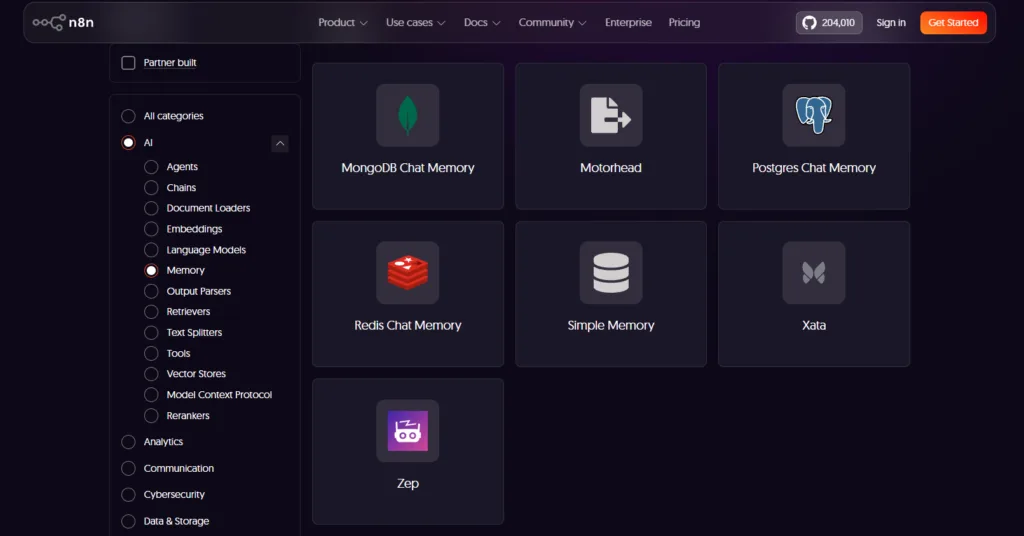Expand the Docs dropdown menu
This screenshot has height=536, width=1024.
click(482, 23)
